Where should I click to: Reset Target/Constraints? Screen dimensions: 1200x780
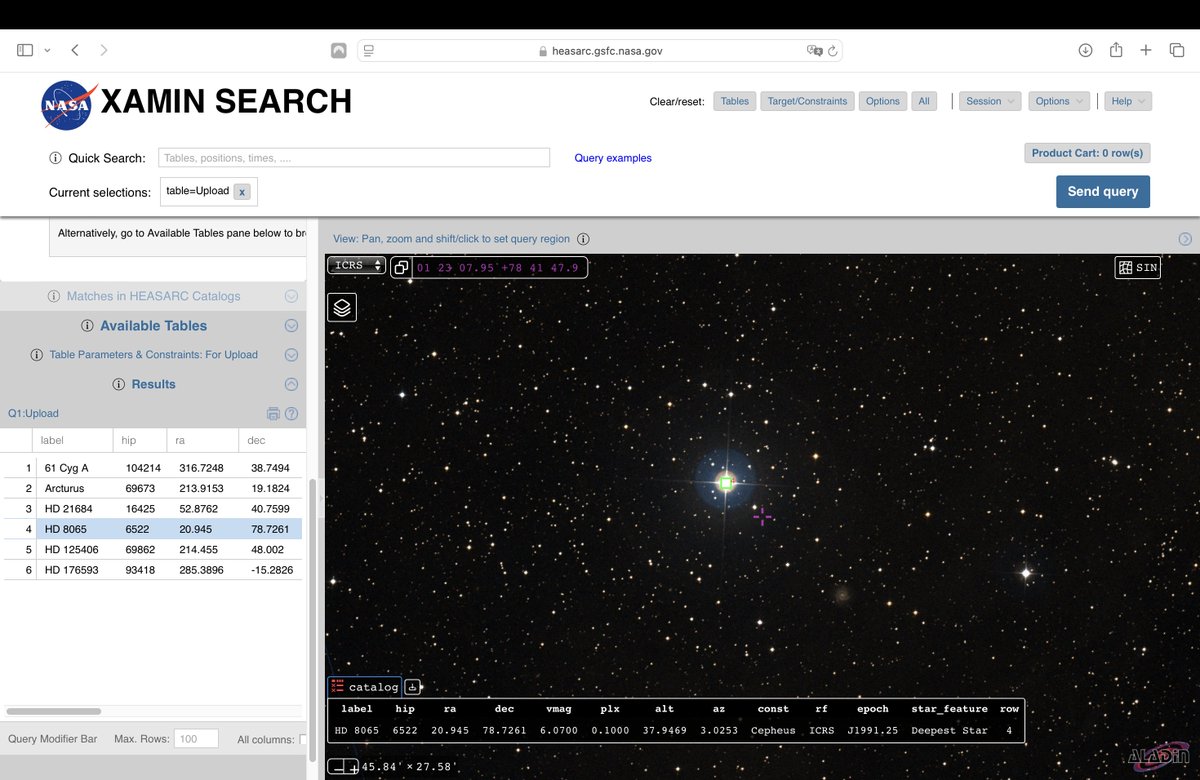(x=808, y=101)
